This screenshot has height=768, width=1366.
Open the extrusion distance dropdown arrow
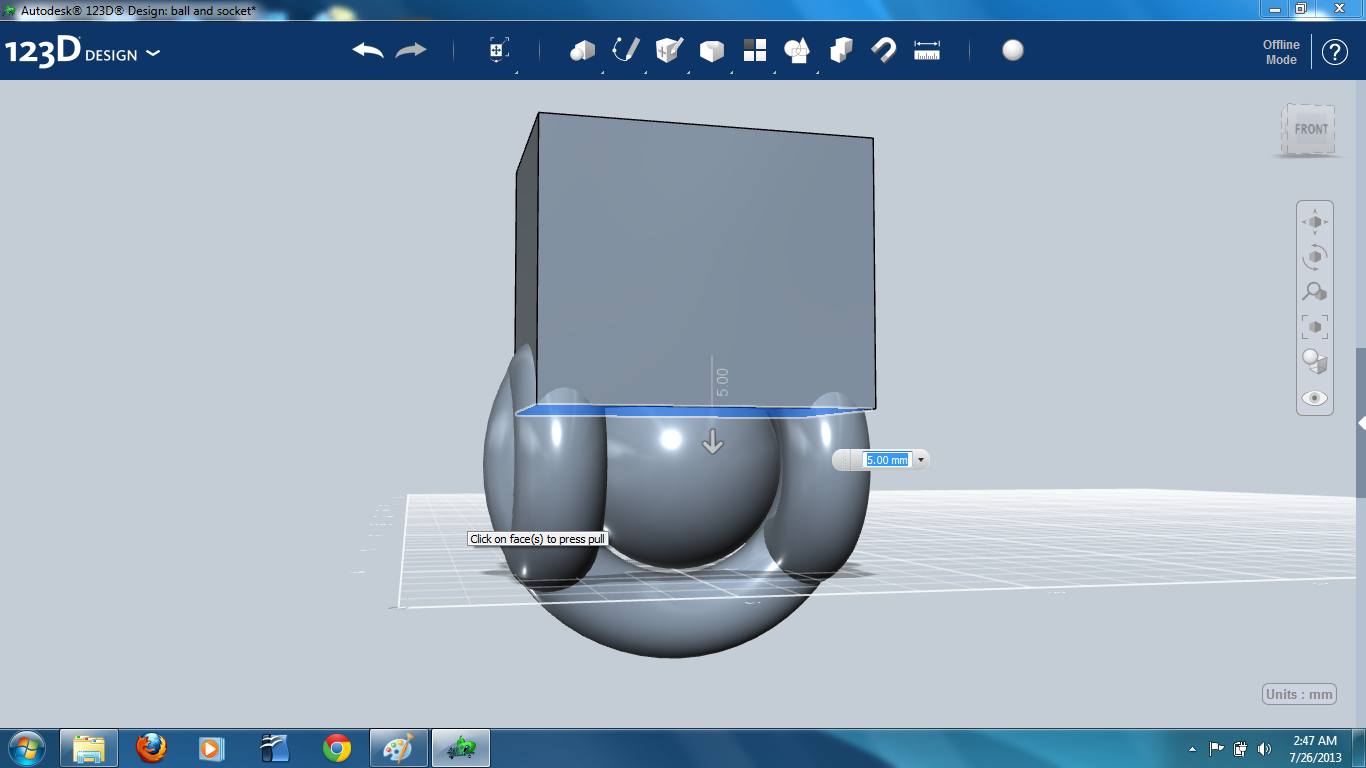(920, 460)
